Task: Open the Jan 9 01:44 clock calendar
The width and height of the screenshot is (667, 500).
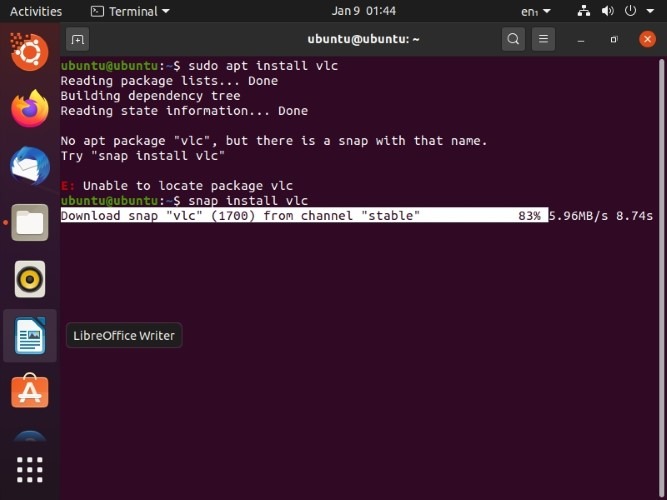Action: point(364,11)
